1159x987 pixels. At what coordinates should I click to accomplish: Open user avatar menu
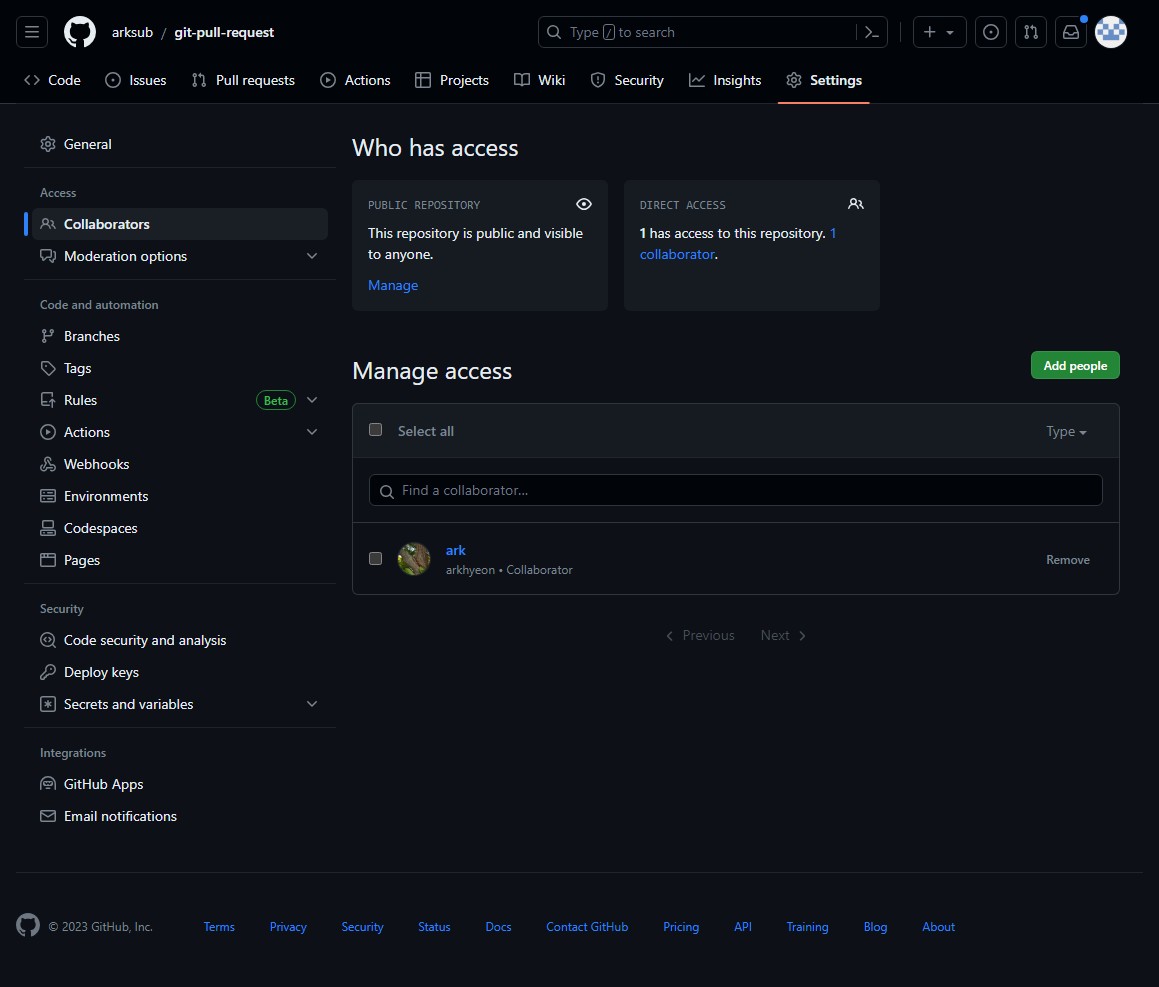pyautogui.click(x=1110, y=32)
